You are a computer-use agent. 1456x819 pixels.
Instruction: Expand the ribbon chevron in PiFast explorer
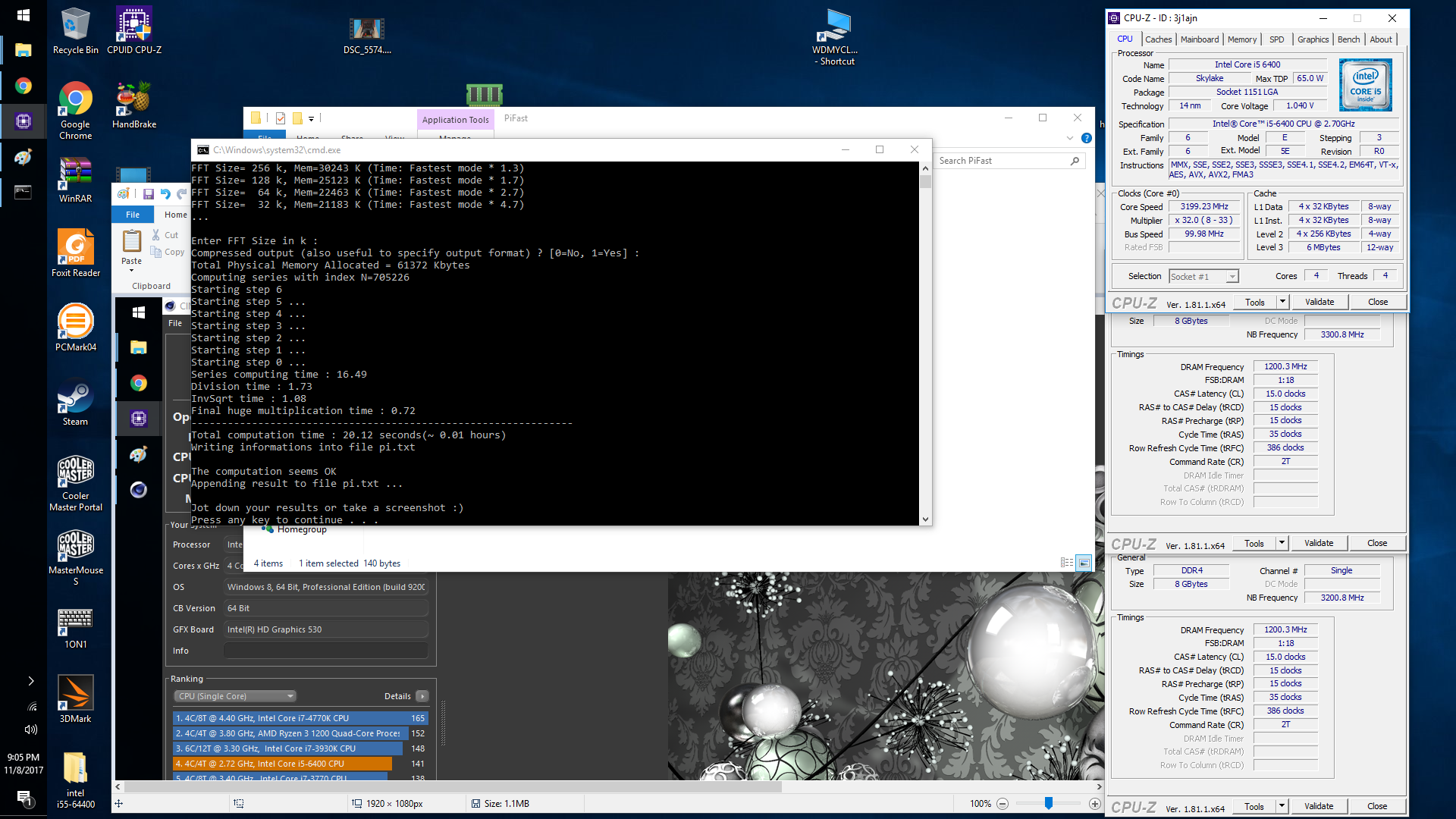1070,138
